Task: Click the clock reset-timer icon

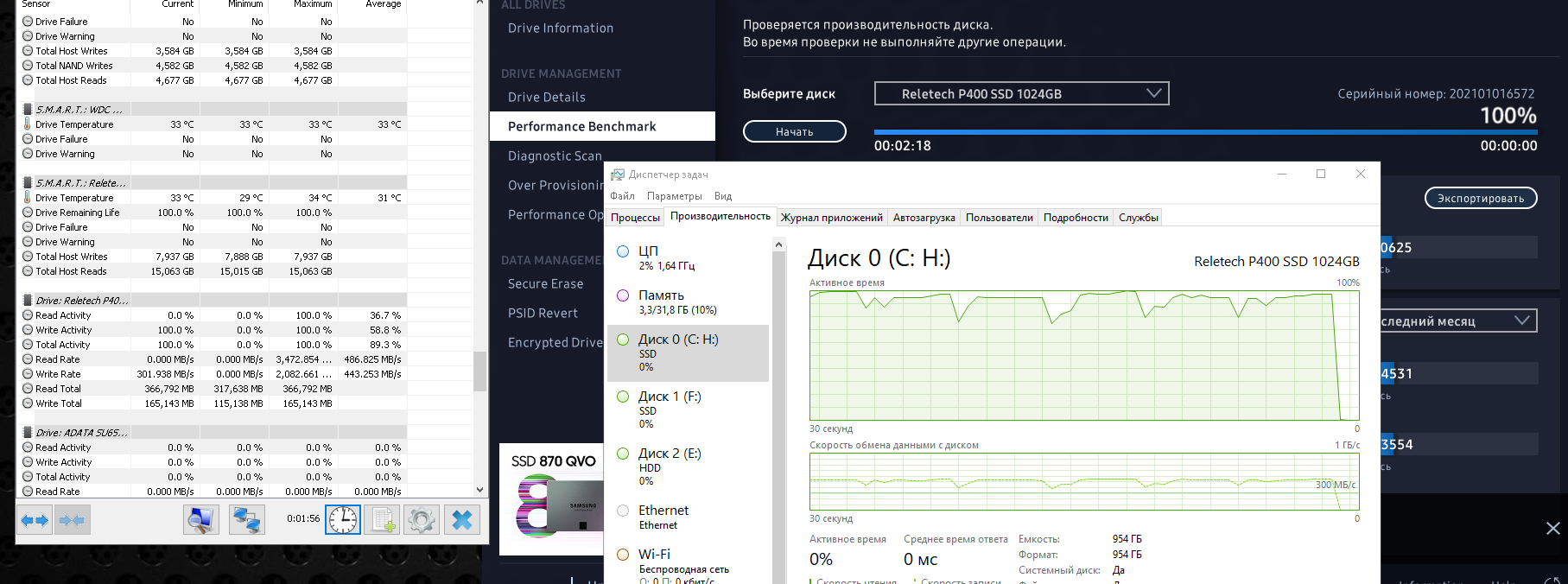Action: point(343,520)
